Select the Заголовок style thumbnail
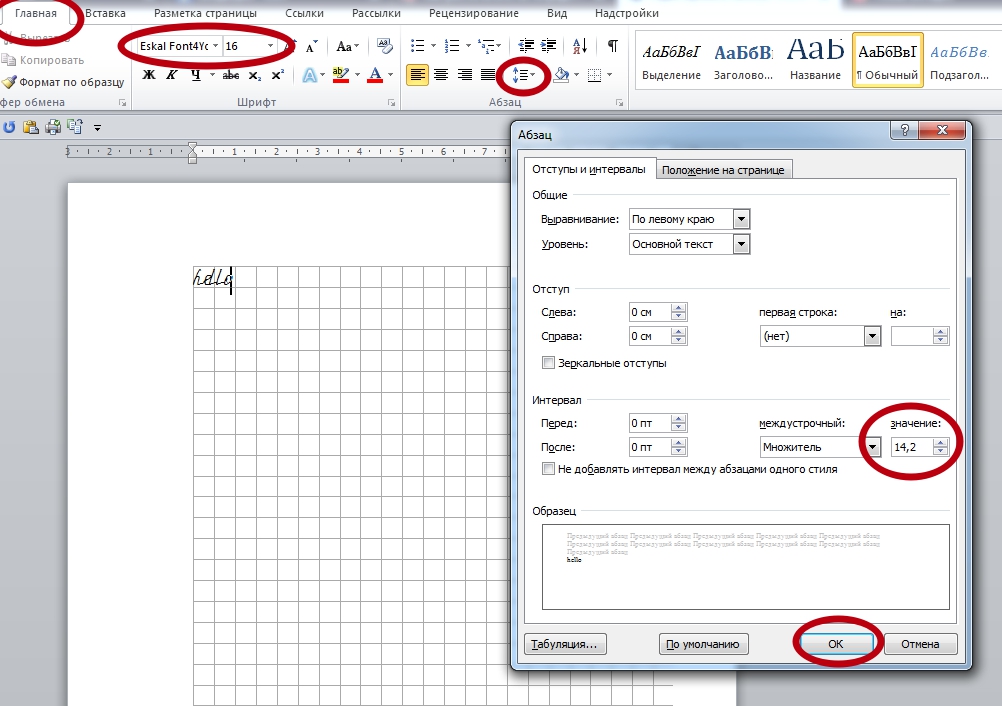This screenshot has width=1002, height=706. [743, 58]
